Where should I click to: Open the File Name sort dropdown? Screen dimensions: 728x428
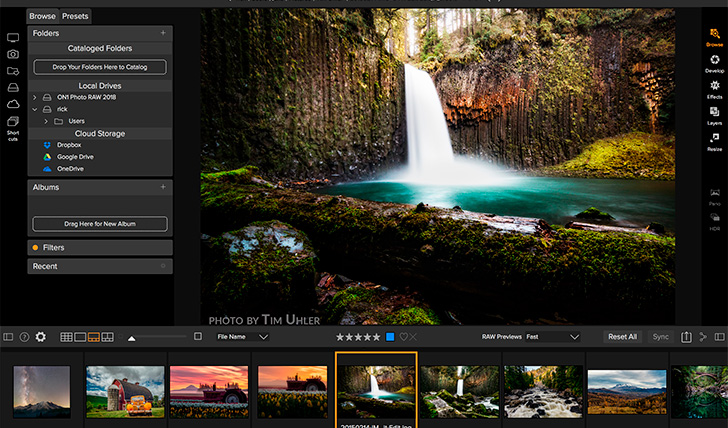[x=243, y=337]
